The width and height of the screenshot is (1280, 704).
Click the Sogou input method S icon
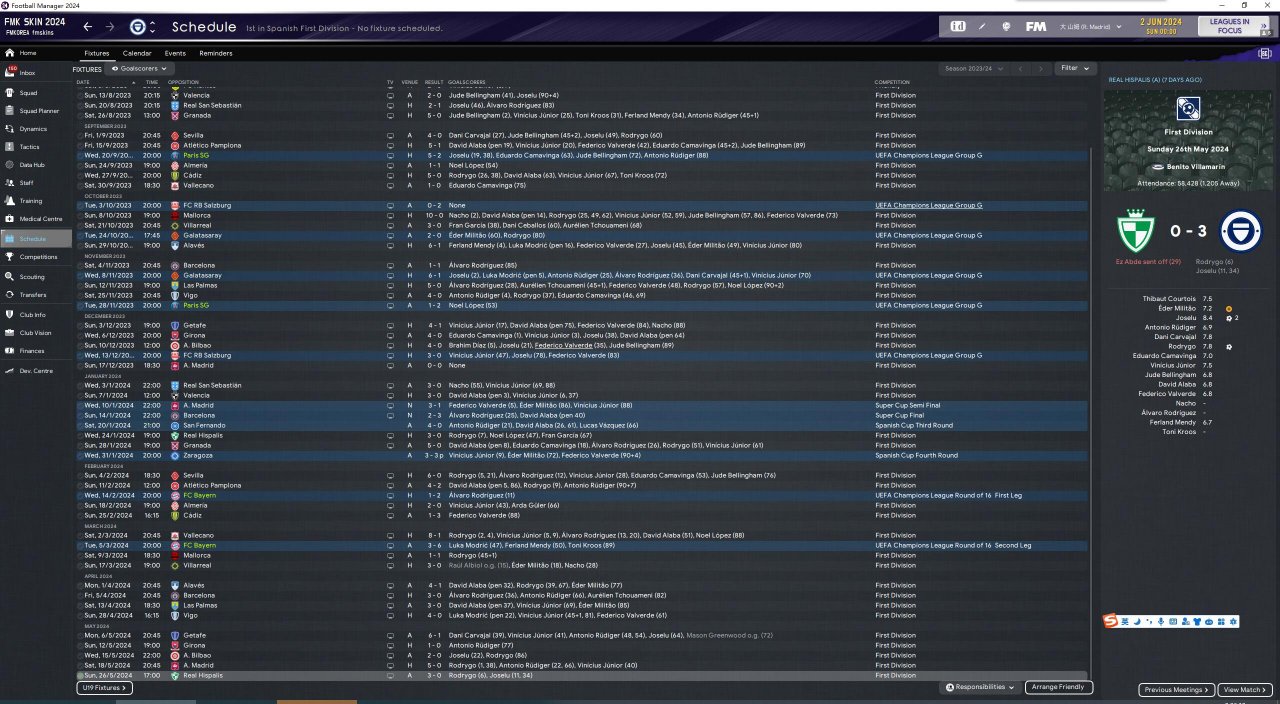click(1111, 622)
